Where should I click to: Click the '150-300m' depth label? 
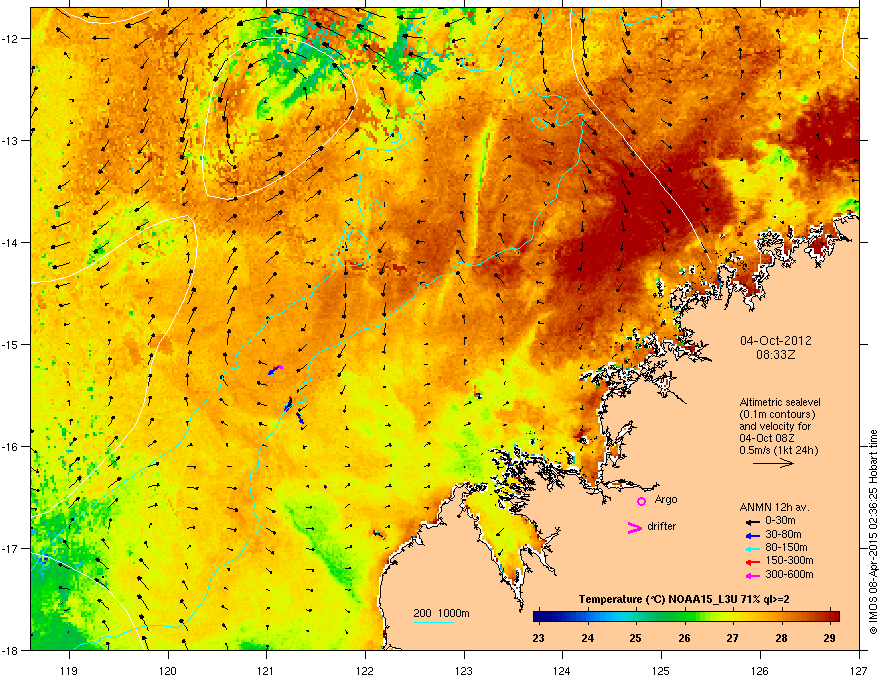789,560
